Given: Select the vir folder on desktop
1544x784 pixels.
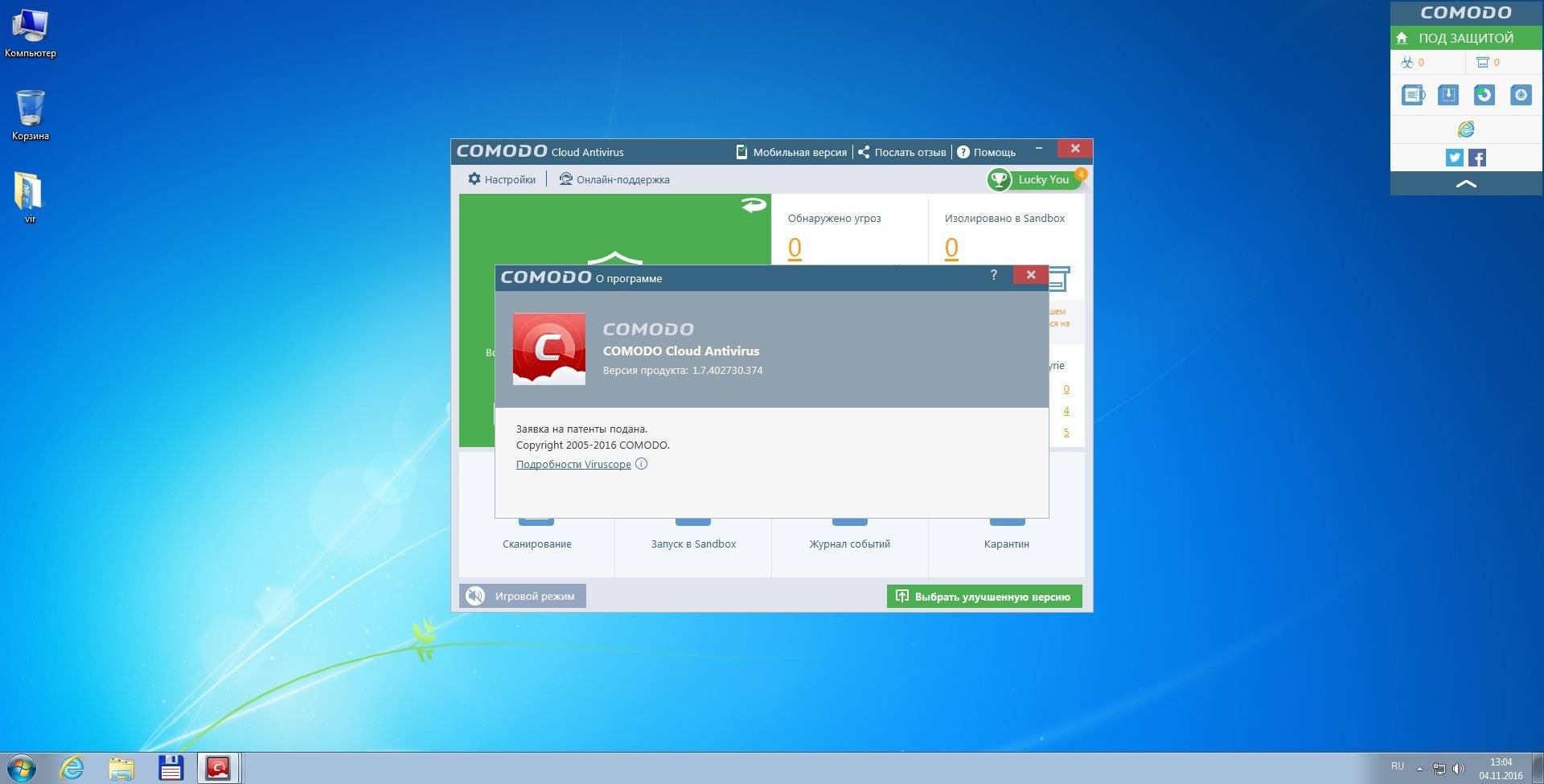Looking at the screenshot, I should 30,197.
